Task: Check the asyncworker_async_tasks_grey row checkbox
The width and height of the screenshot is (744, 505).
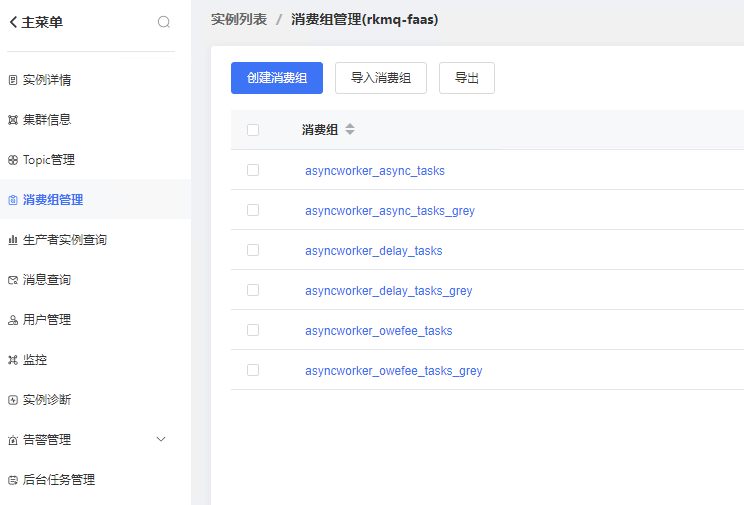Action: tap(253, 210)
